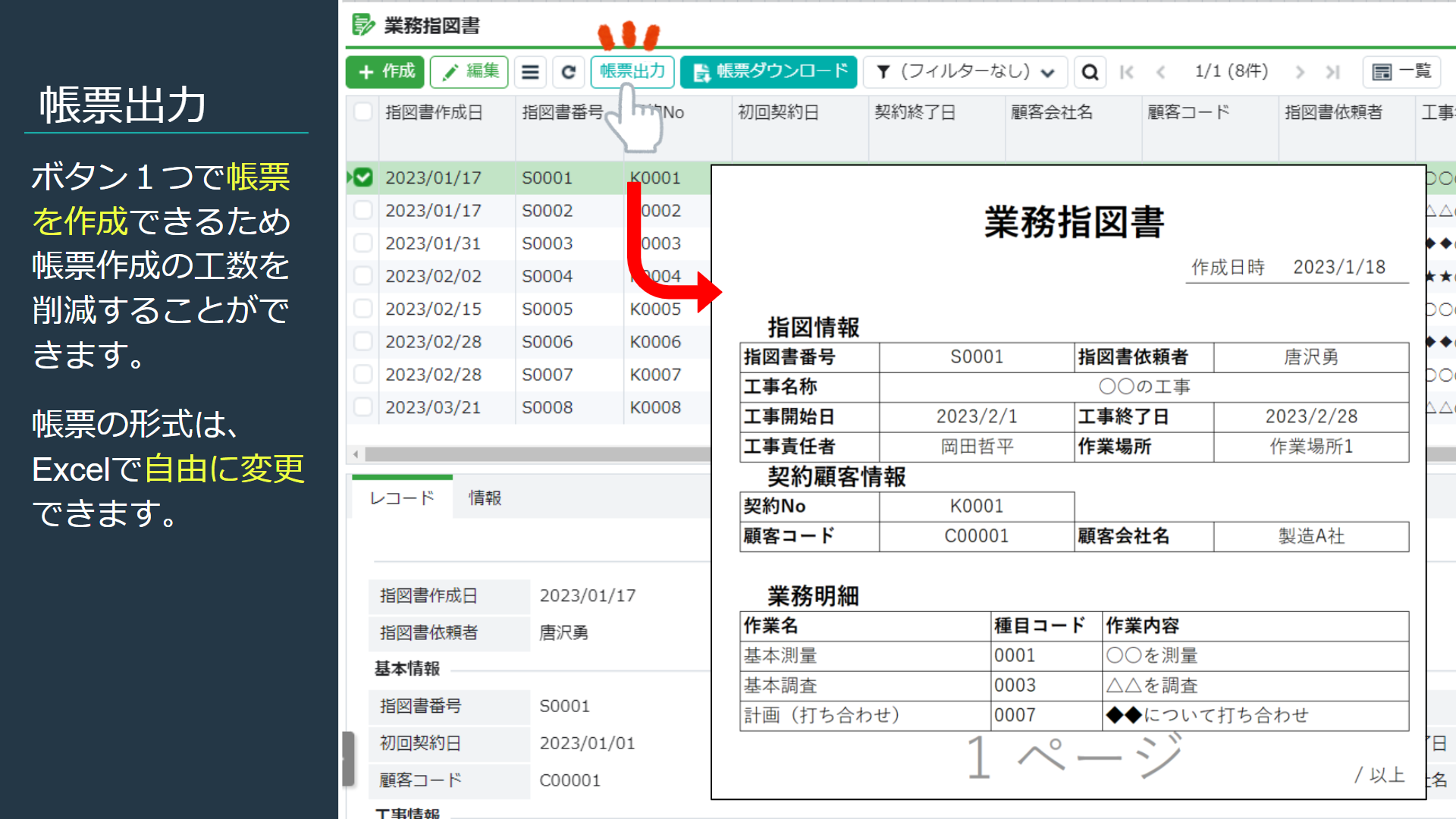Go to previous page arrow
Viewport: 1456px width, 819px height.
click(x=1161, y=72)
